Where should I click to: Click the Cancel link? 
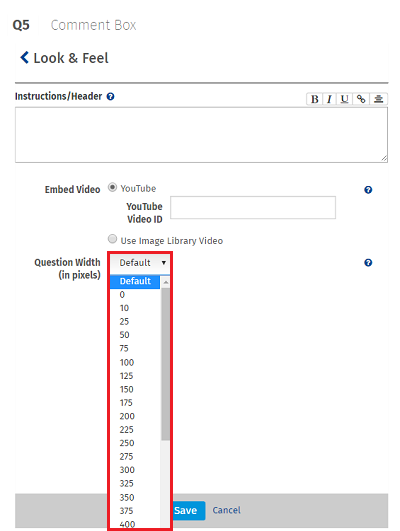[227, 510]
